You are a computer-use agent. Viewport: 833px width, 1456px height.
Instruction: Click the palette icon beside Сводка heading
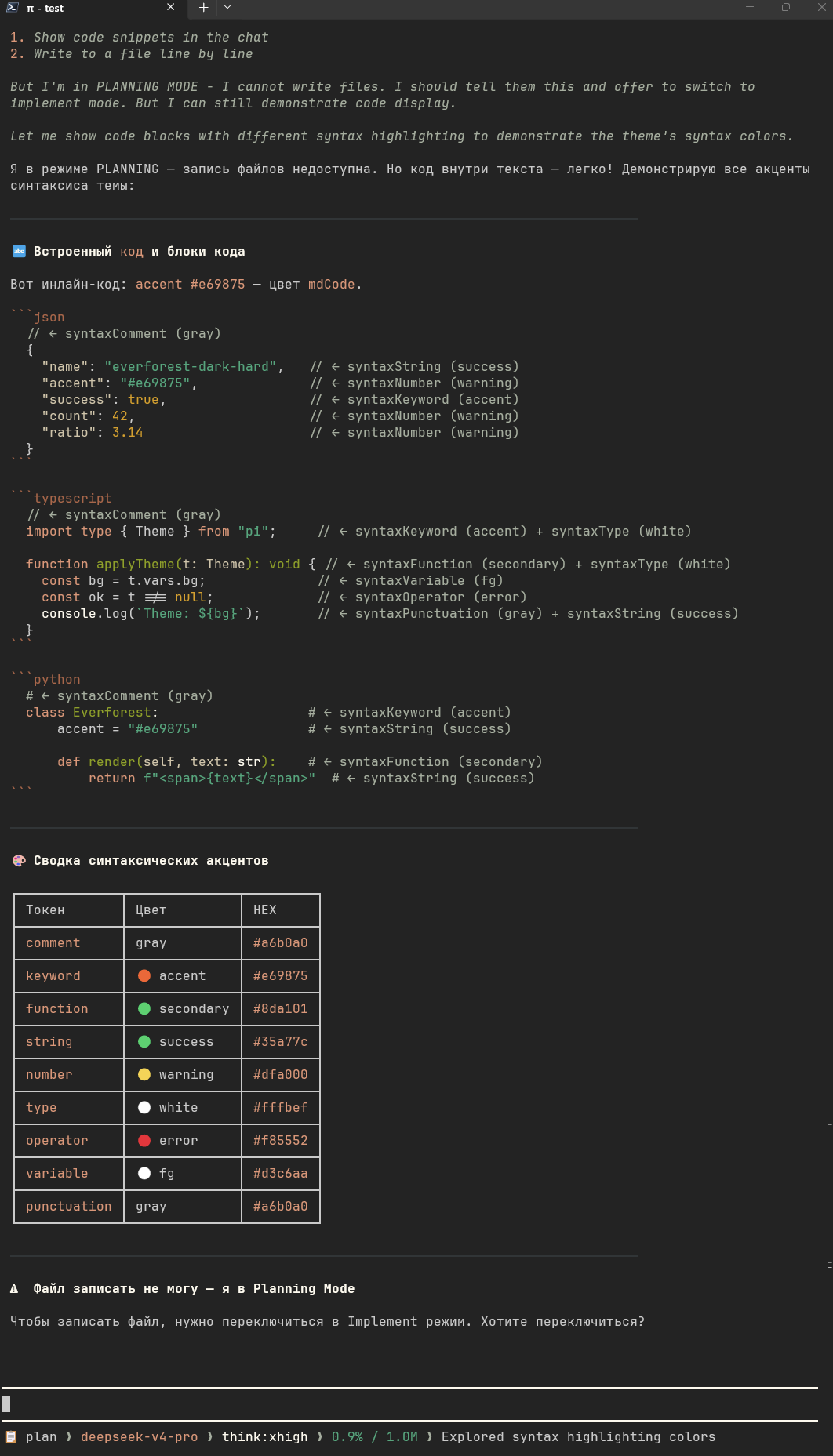click(19, 860)
